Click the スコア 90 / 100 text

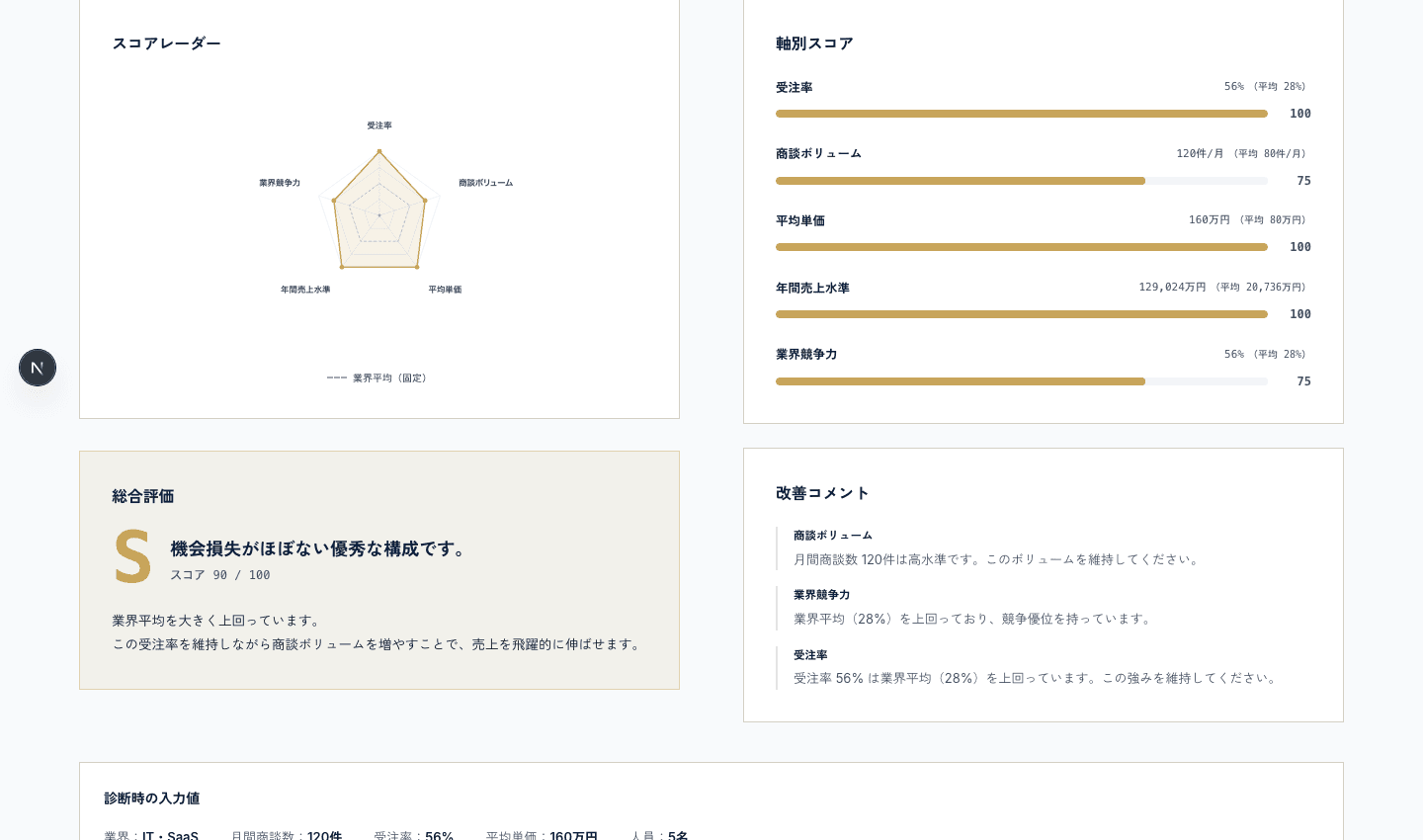pos(220,575)
